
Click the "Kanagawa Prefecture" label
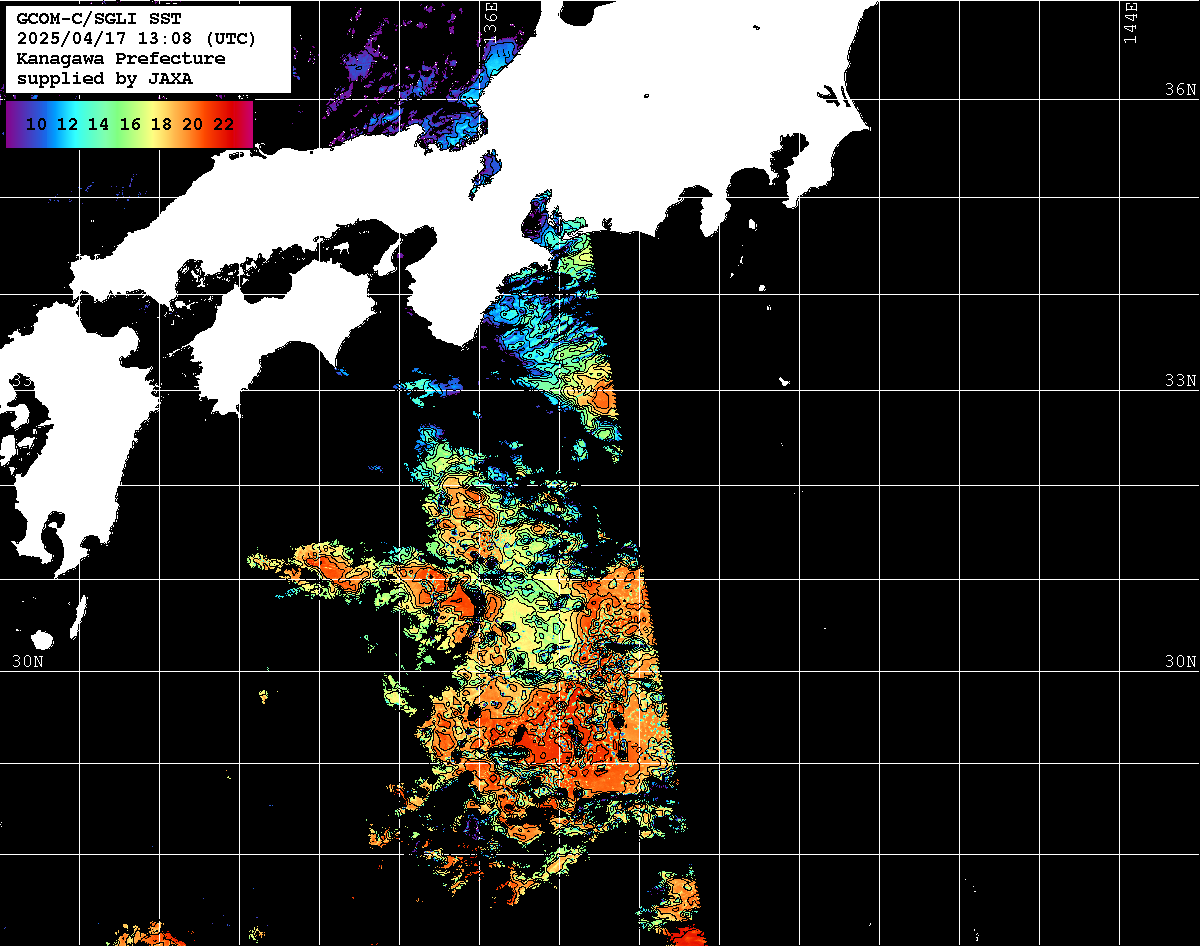click(x=121, y=59)
